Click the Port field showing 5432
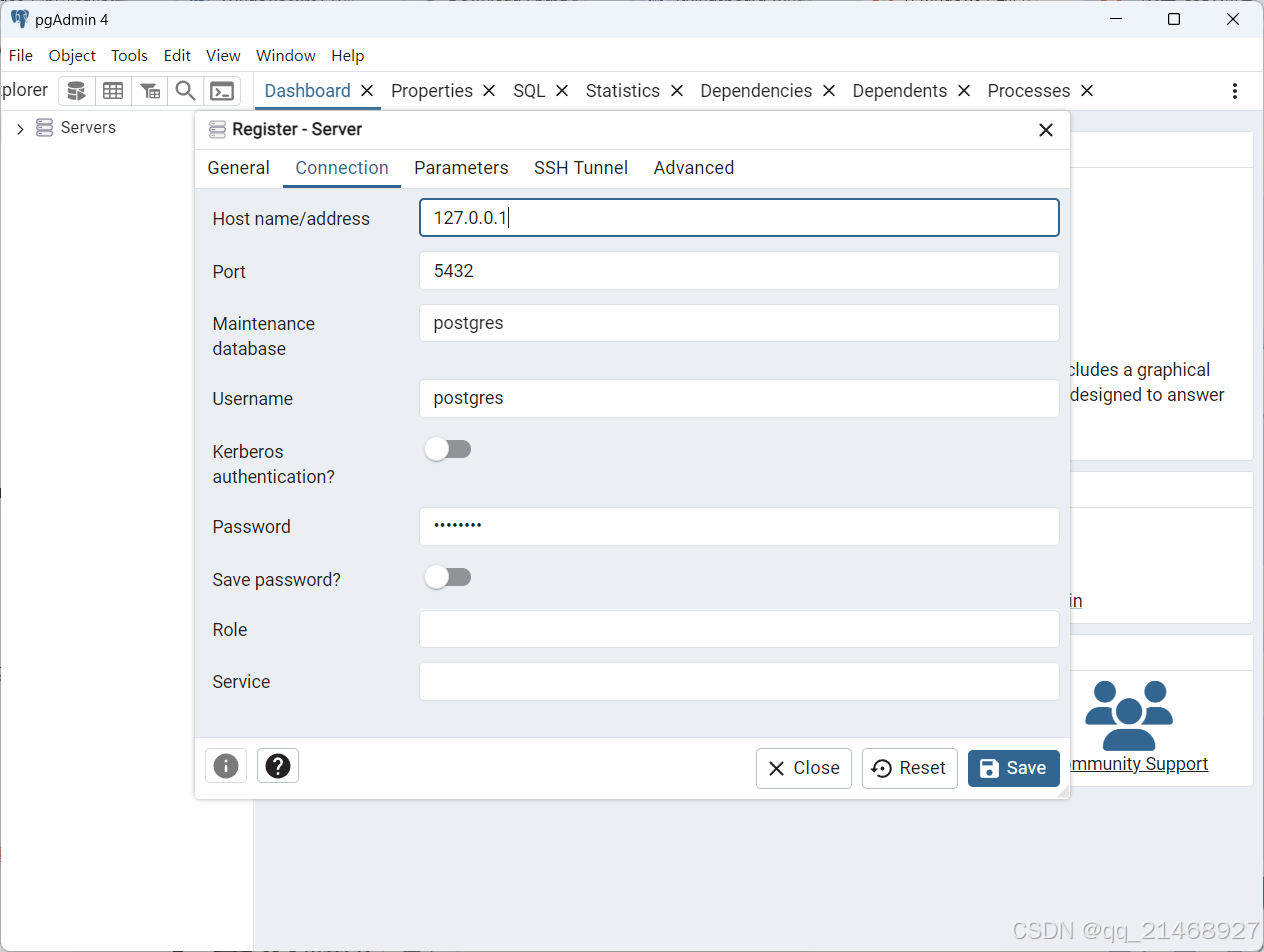Viewport: 1264px width, 952px height. [739, 271]
